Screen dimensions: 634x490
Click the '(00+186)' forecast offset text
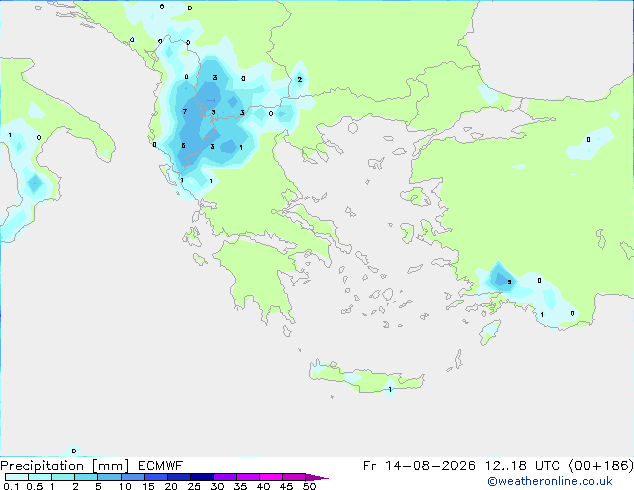tap(601, 466)
